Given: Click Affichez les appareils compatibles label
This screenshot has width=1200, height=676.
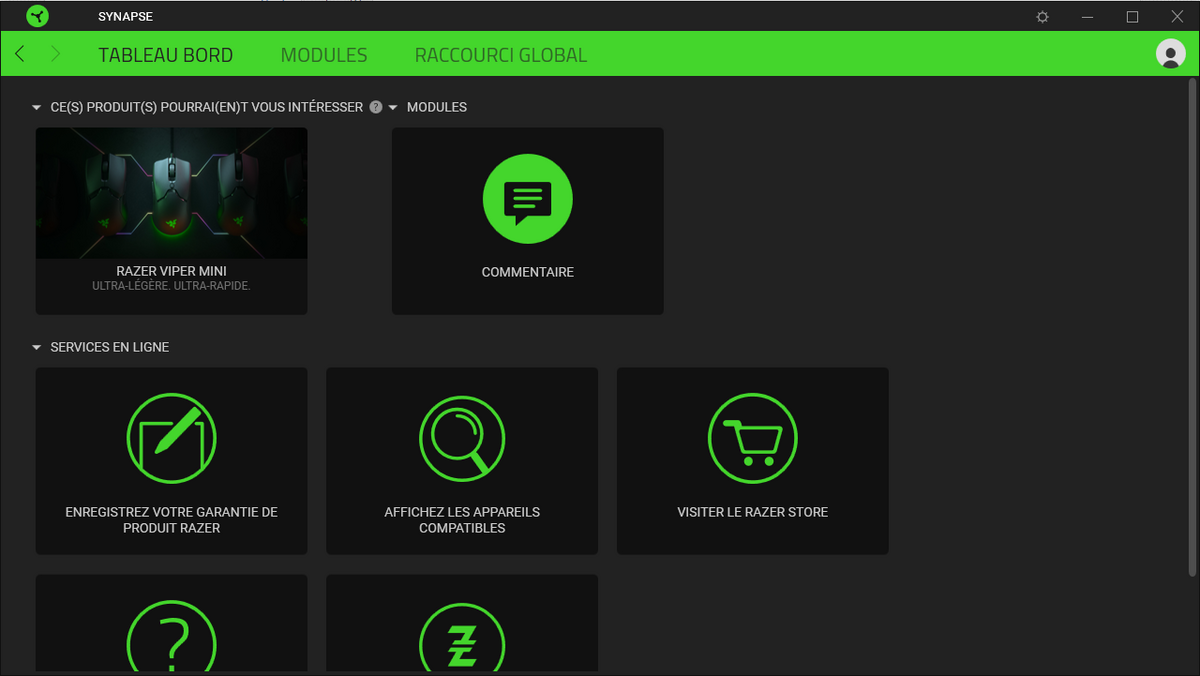Looking at the screenshot, I should pyautogui.click(x=462, y=520).
